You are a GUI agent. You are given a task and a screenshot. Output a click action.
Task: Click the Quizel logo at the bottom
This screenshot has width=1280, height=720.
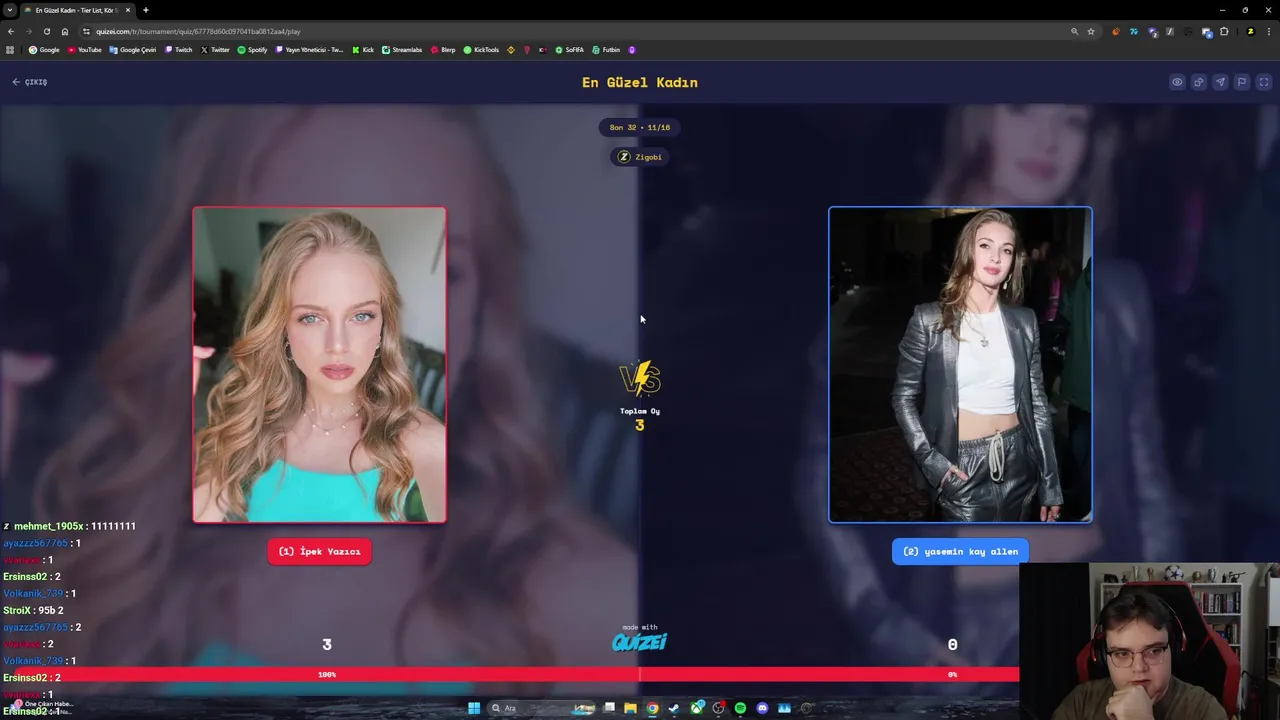639,640
